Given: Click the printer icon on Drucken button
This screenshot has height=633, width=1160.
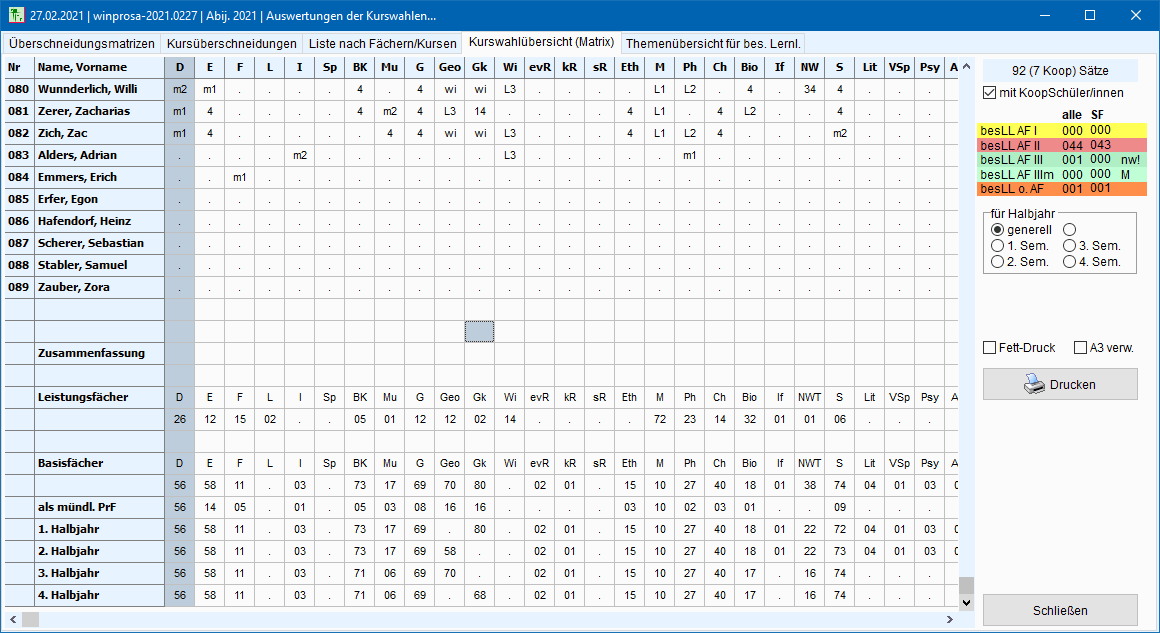Looking at the screenshot, I should 1034,384.
